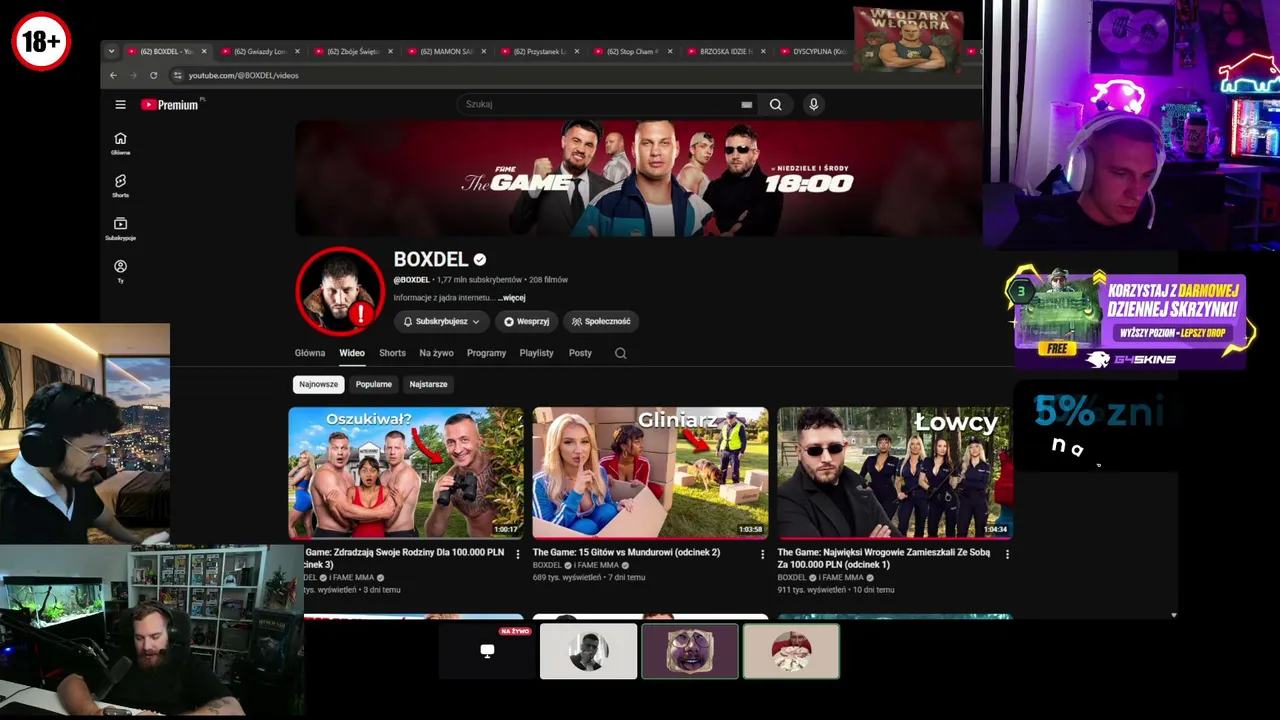Screen dimensions: 1280x720
Task: Start voice search with the microphone icon
Action: coord(813,104)
